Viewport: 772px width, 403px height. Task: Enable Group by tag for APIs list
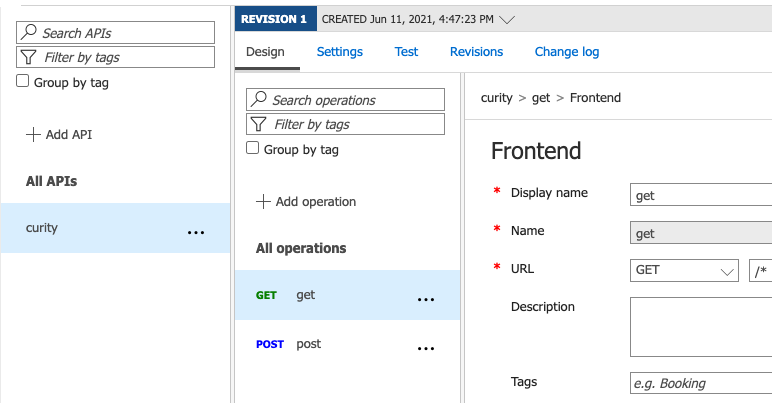(23, 81)
